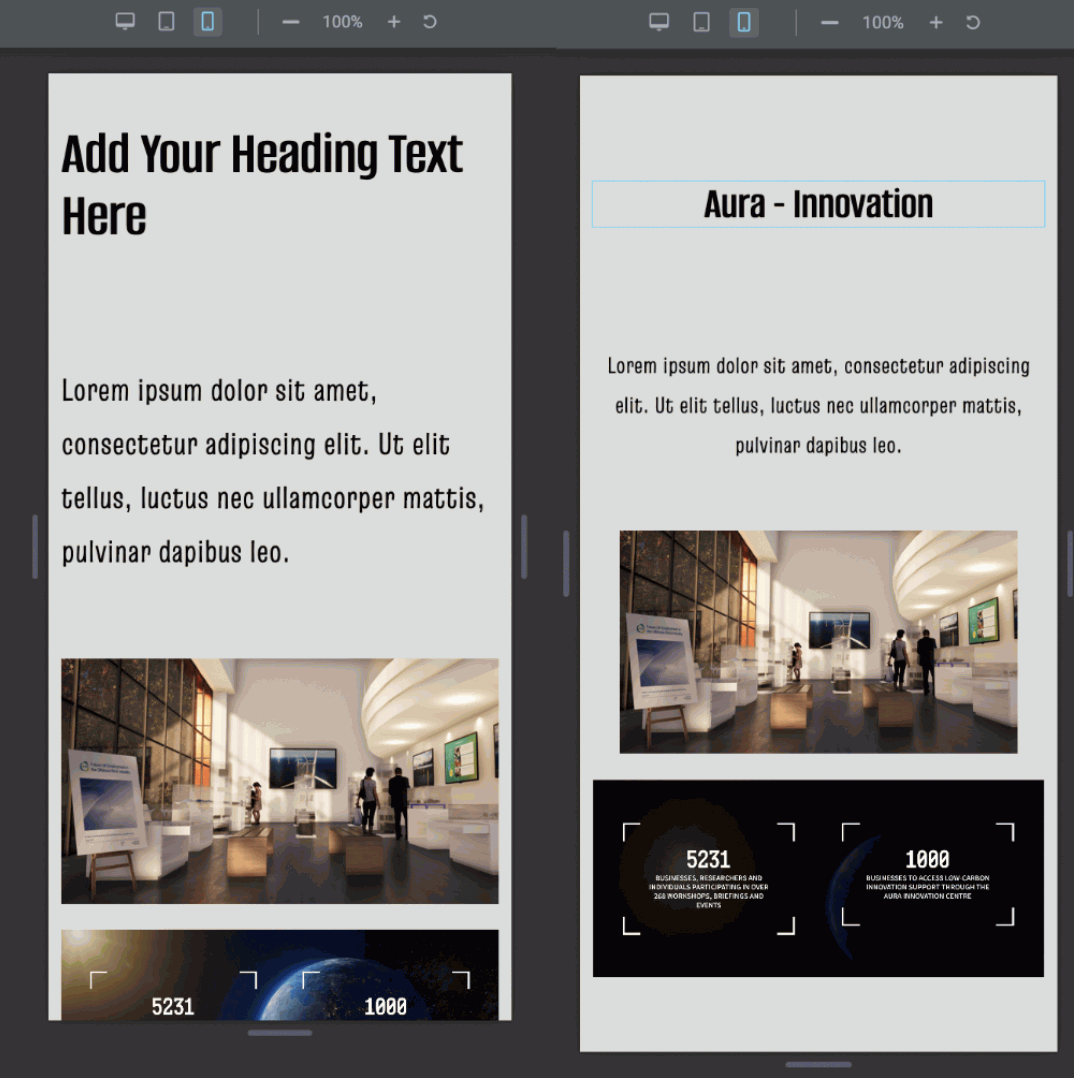Click the 100% zoom value above Add Your Heading preview

(x=342, y=22)
